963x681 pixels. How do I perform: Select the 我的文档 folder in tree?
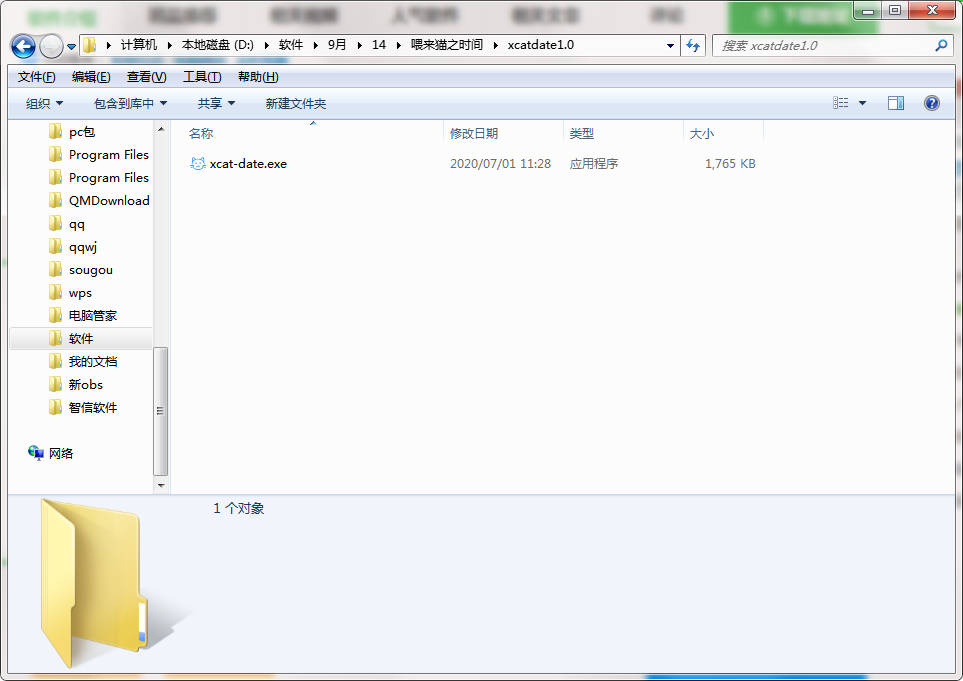click(x=93, y=361)
